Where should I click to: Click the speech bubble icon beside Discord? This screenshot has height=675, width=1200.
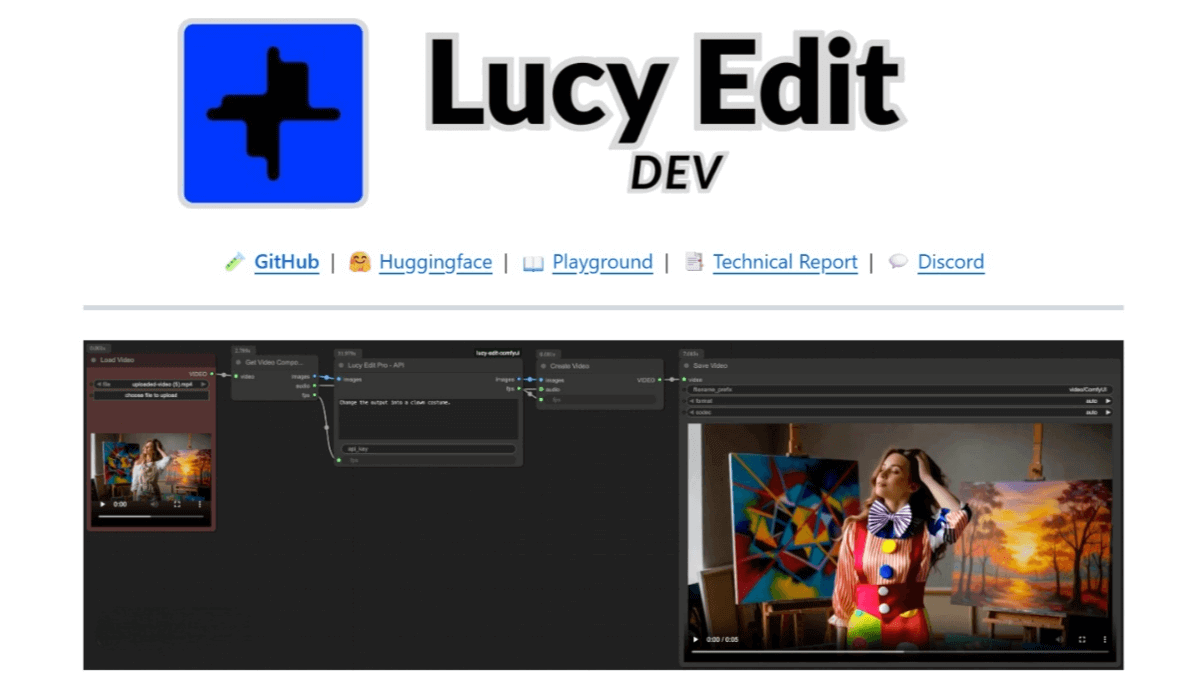tap(898, 262)
